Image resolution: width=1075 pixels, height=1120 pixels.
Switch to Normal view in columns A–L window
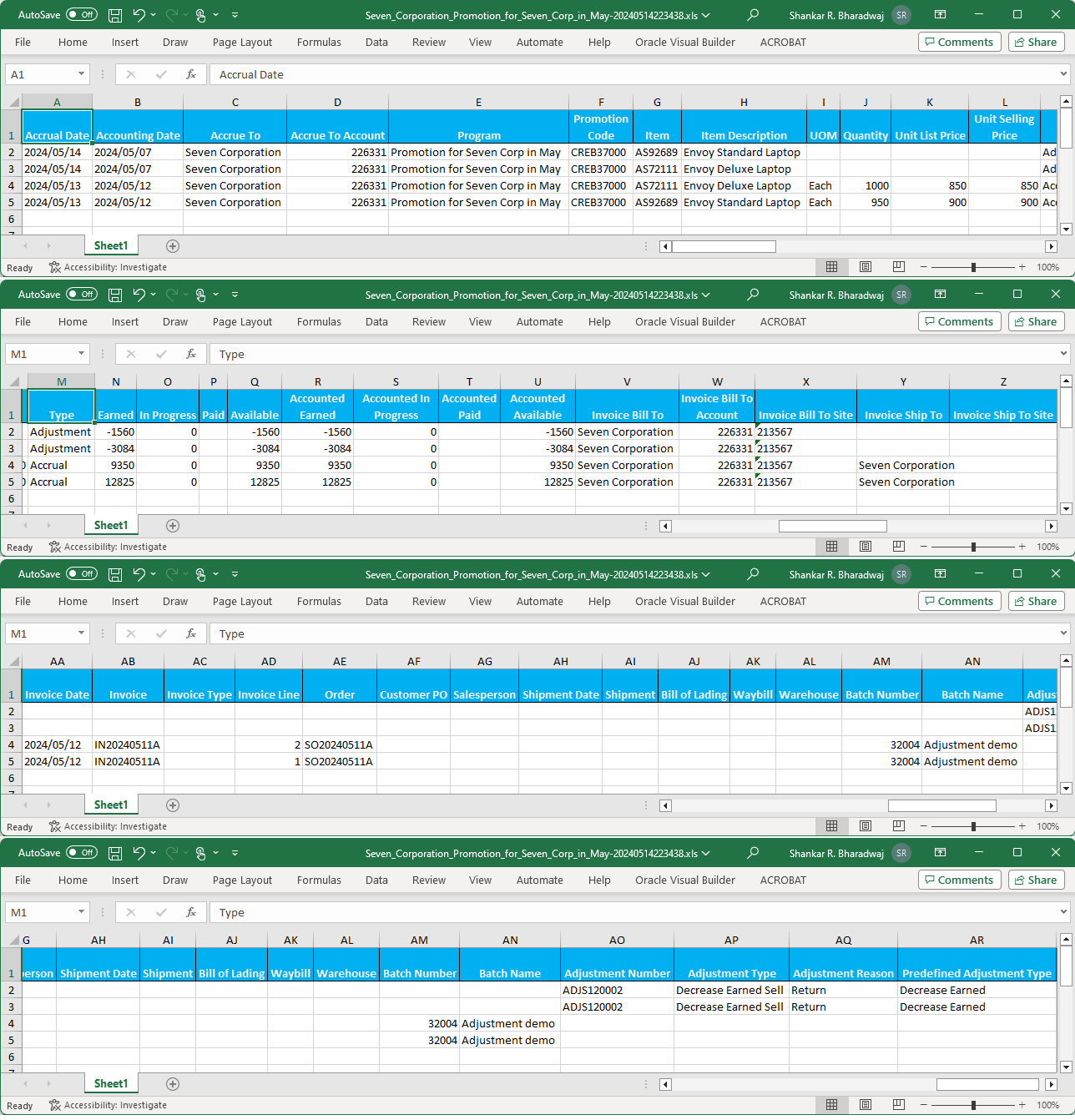tap(831, 267)
